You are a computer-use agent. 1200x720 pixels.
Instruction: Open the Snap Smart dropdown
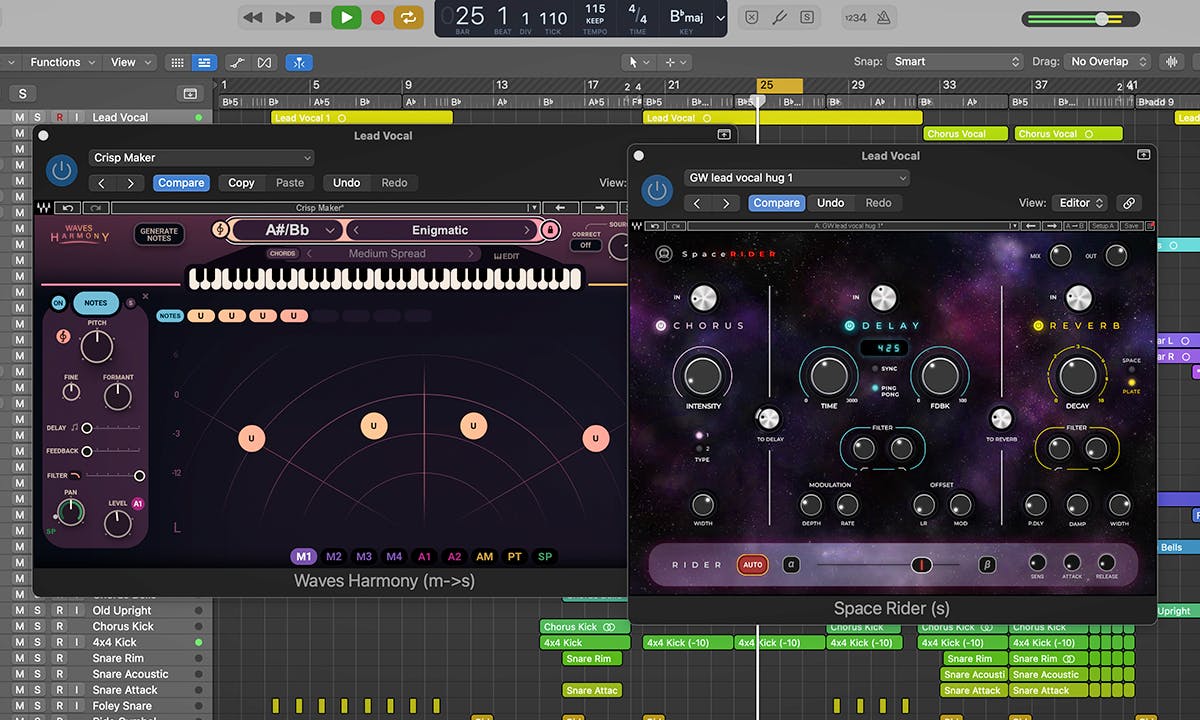[x=955, y=61]
